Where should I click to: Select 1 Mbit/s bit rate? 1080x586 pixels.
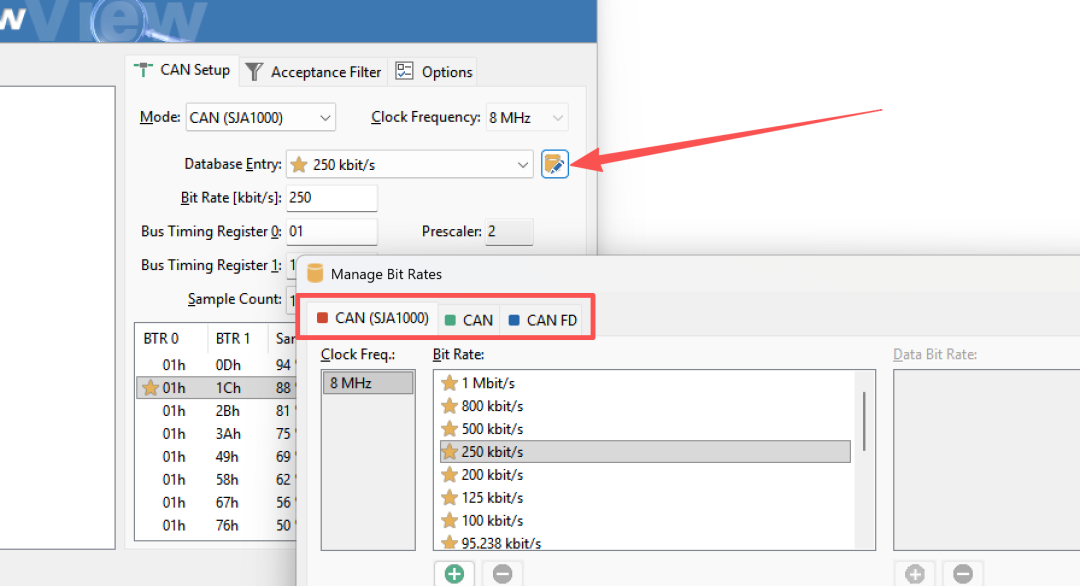coord(645,383)
